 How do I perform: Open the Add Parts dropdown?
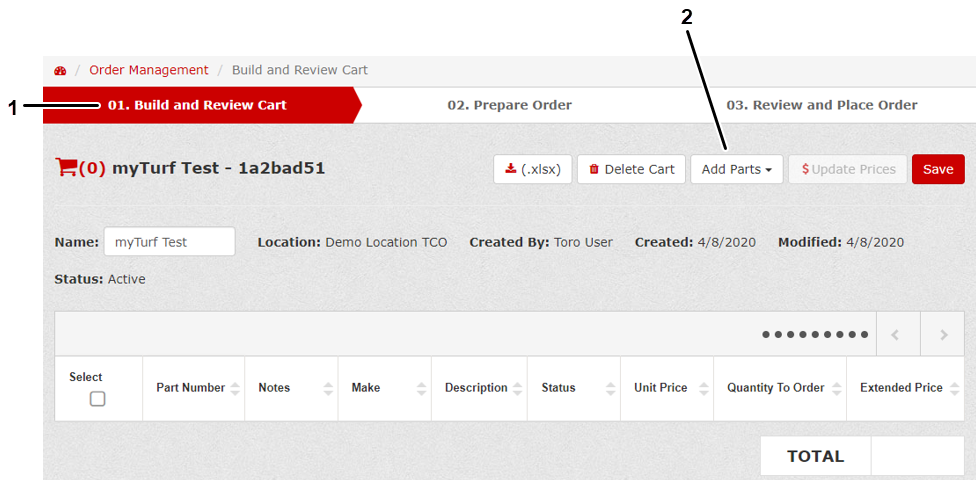[x=736, y=169]
